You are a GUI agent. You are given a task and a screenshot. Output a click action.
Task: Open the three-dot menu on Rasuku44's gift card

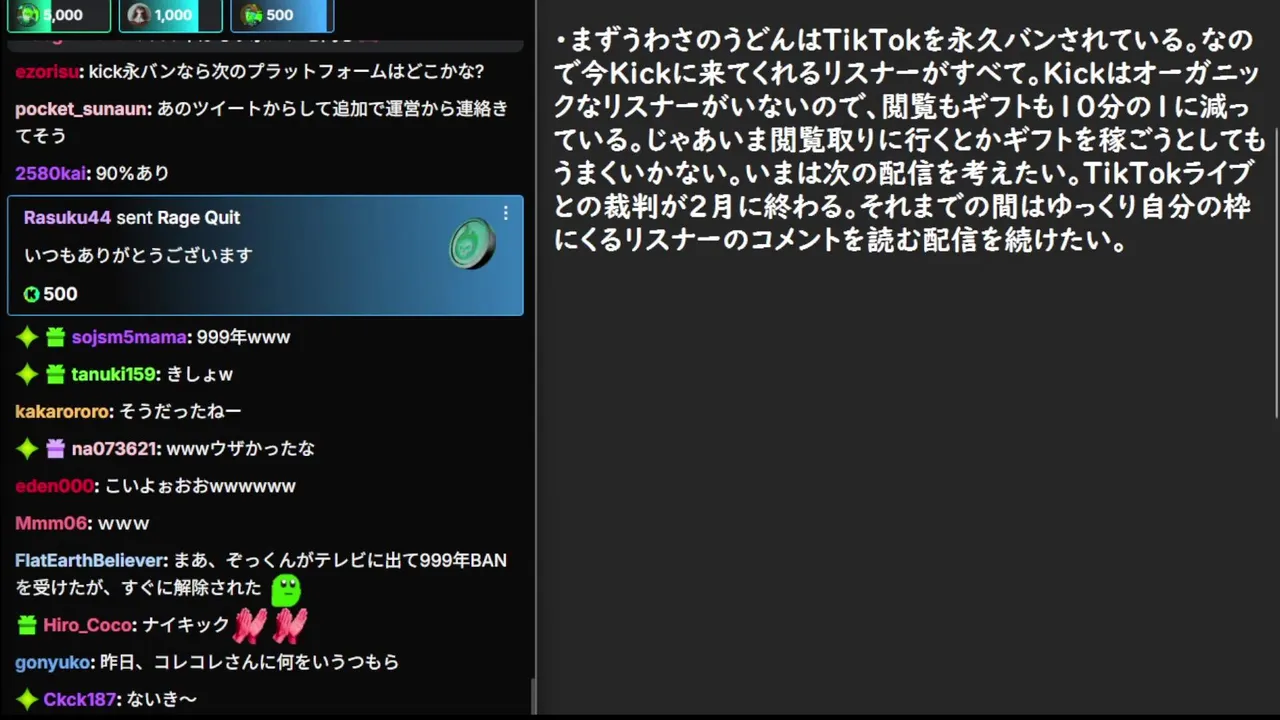point(505,213)
